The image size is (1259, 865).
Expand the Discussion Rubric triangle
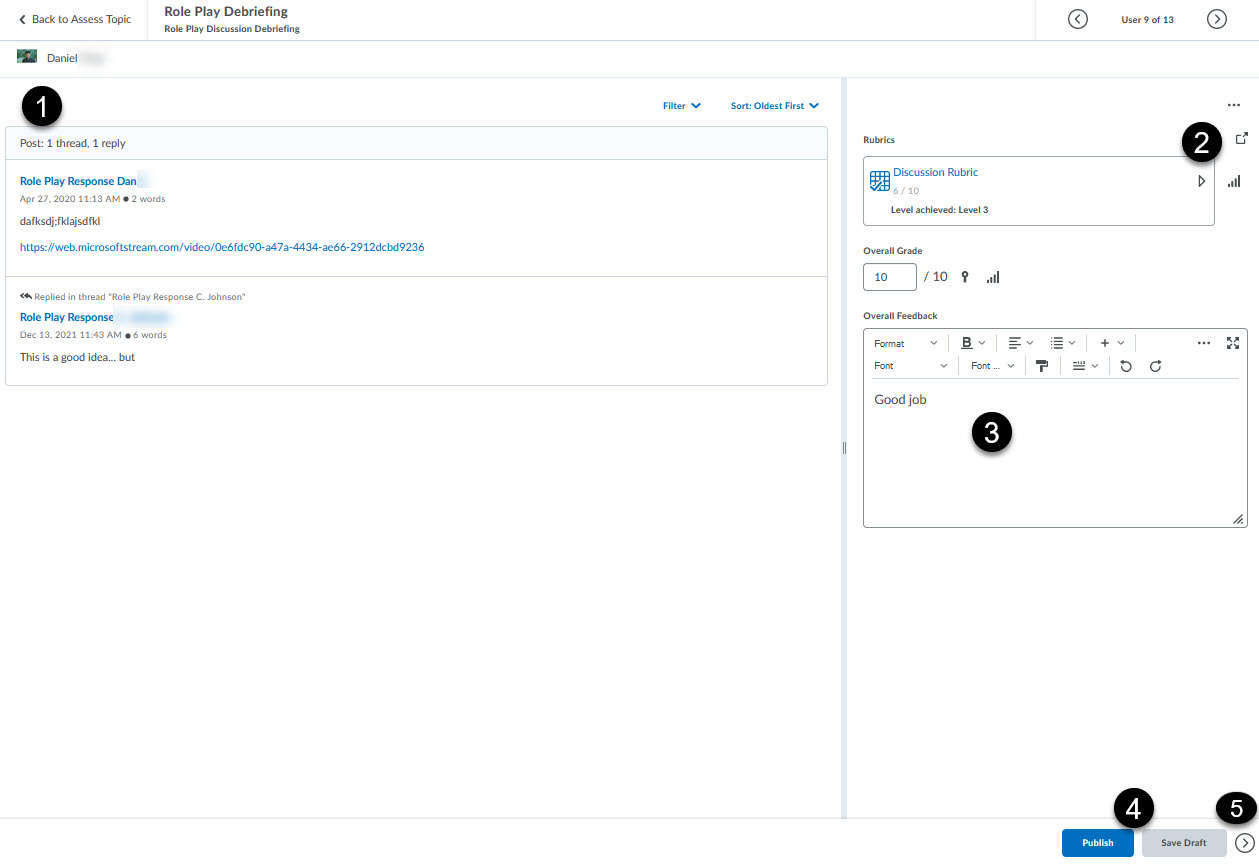pyautogui.click(x=1201, y=181)
